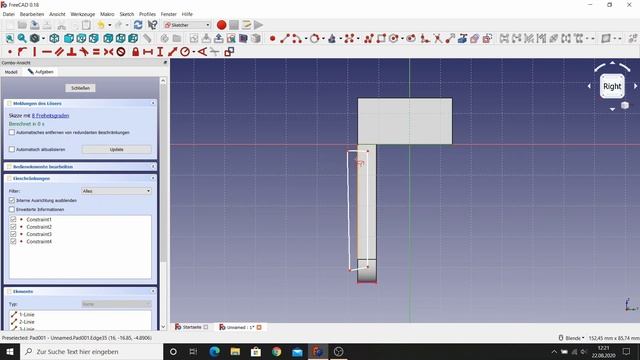
Task: Switch to the Modell tab
Action: (11, 72)
